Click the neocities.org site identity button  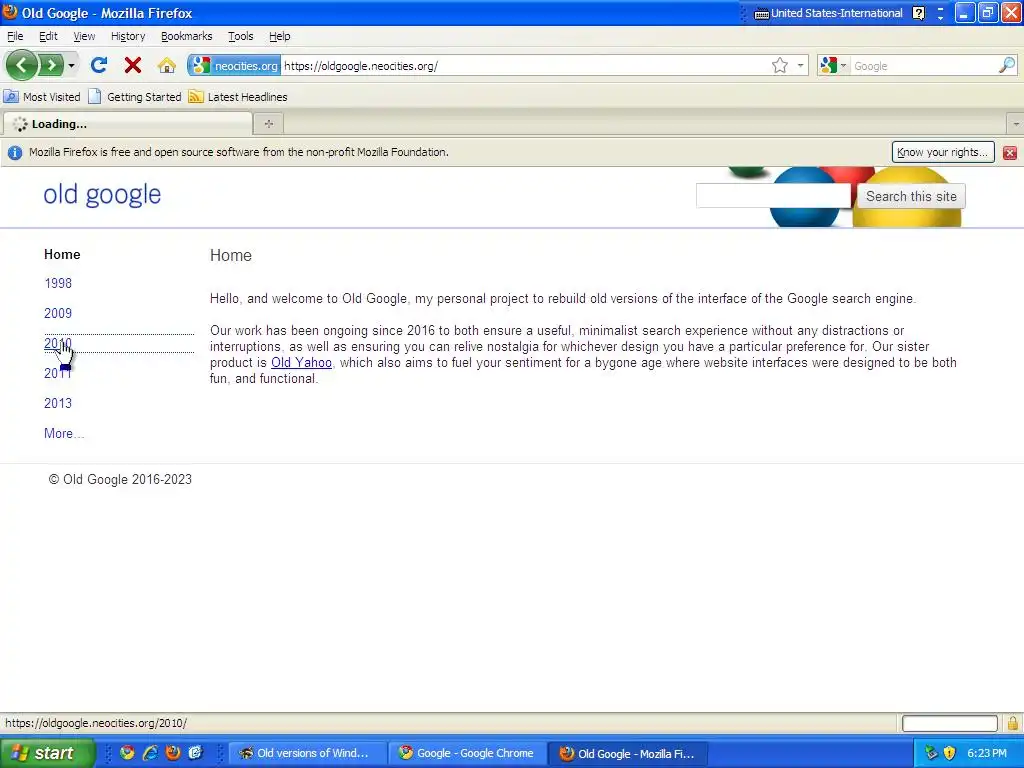click(234, 65)
